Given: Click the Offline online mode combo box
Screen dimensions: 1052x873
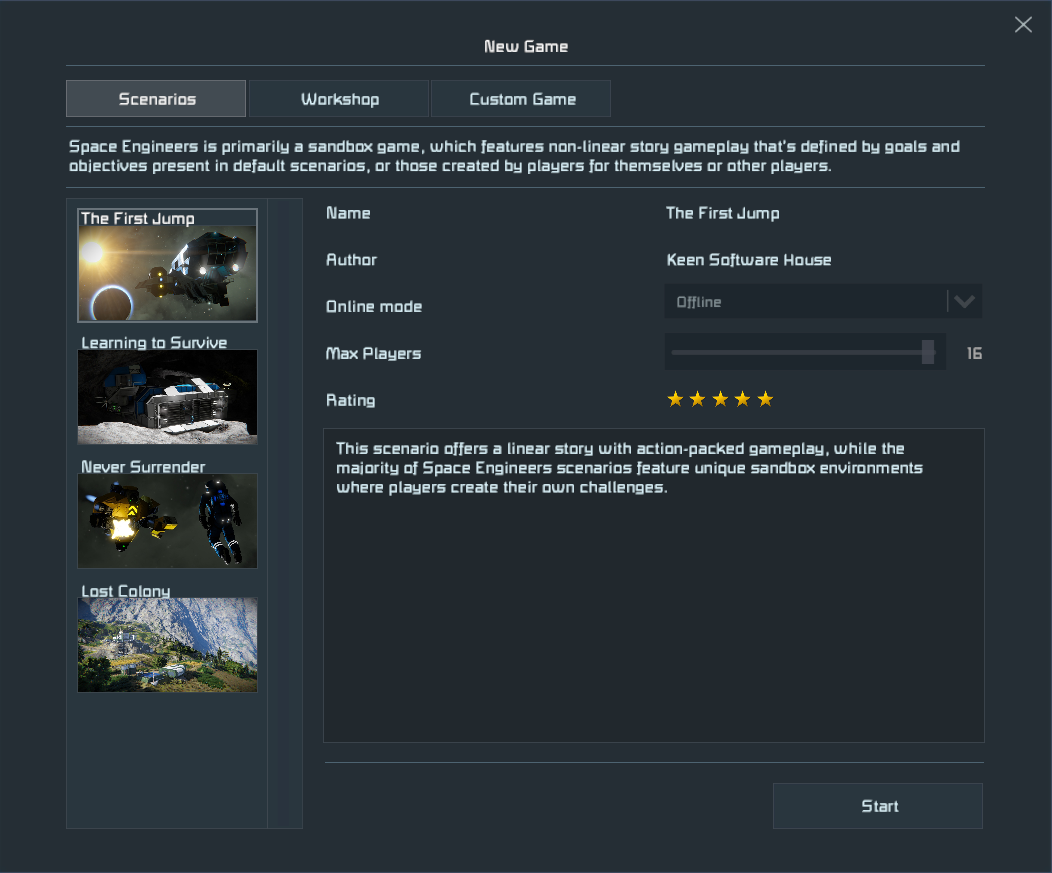Looking at the screenshot, I should click(x=823, y=301).
